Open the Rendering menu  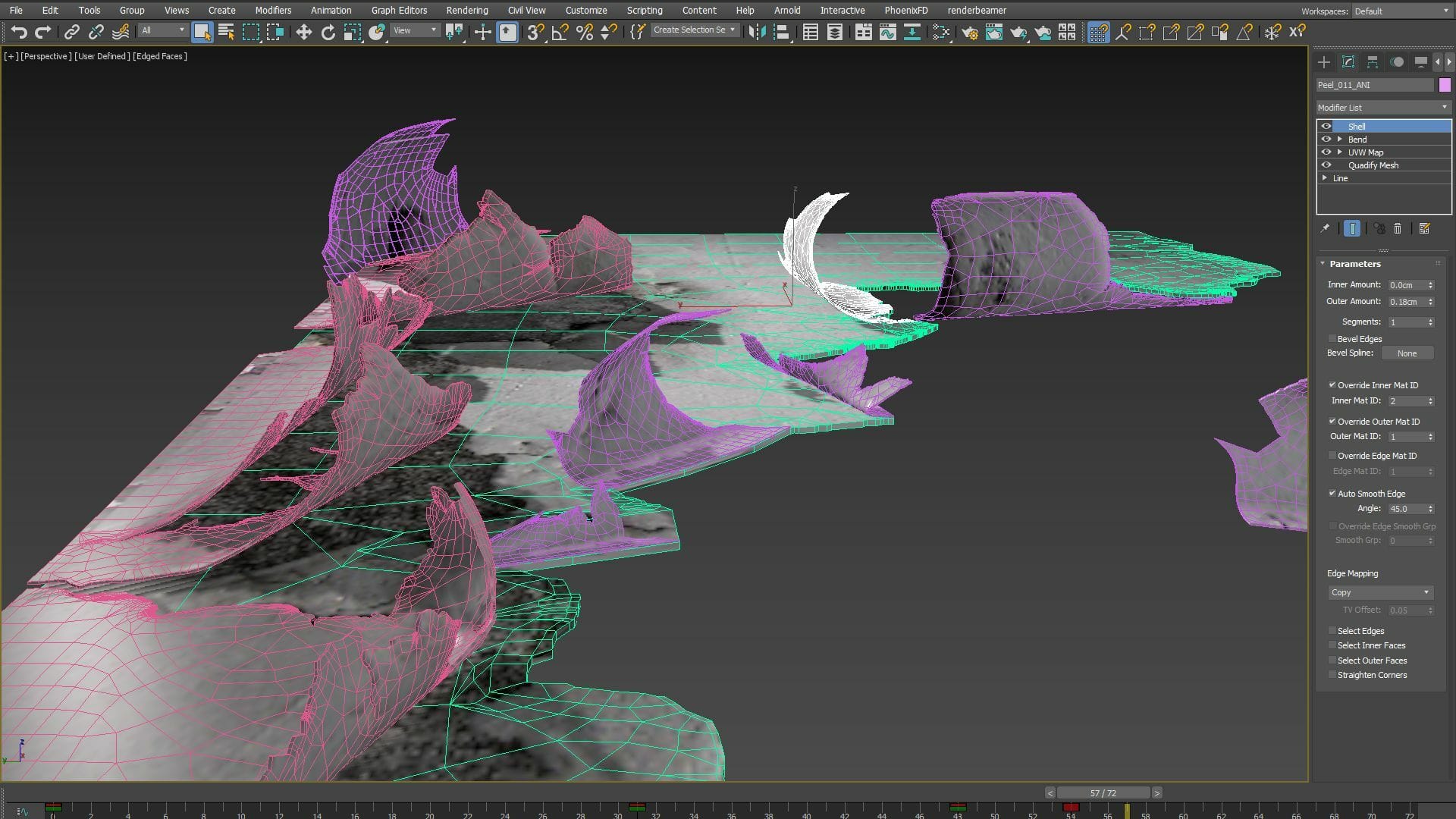pos(467,11)
